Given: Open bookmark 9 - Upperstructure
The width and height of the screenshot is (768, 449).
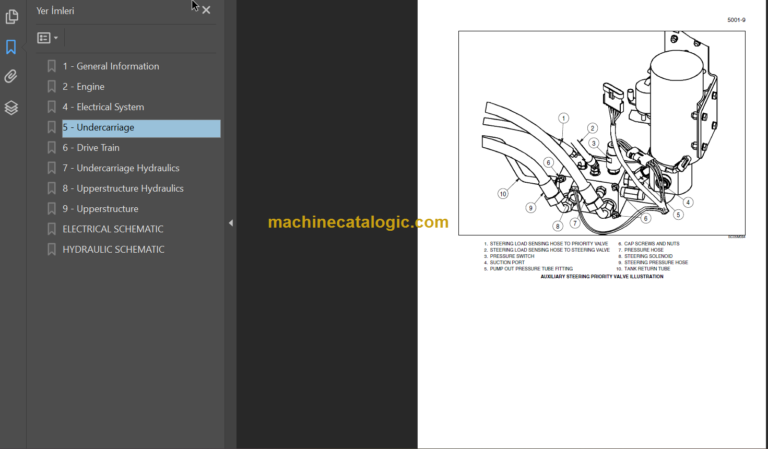Looking at the screenshot, I should (100, 209).
